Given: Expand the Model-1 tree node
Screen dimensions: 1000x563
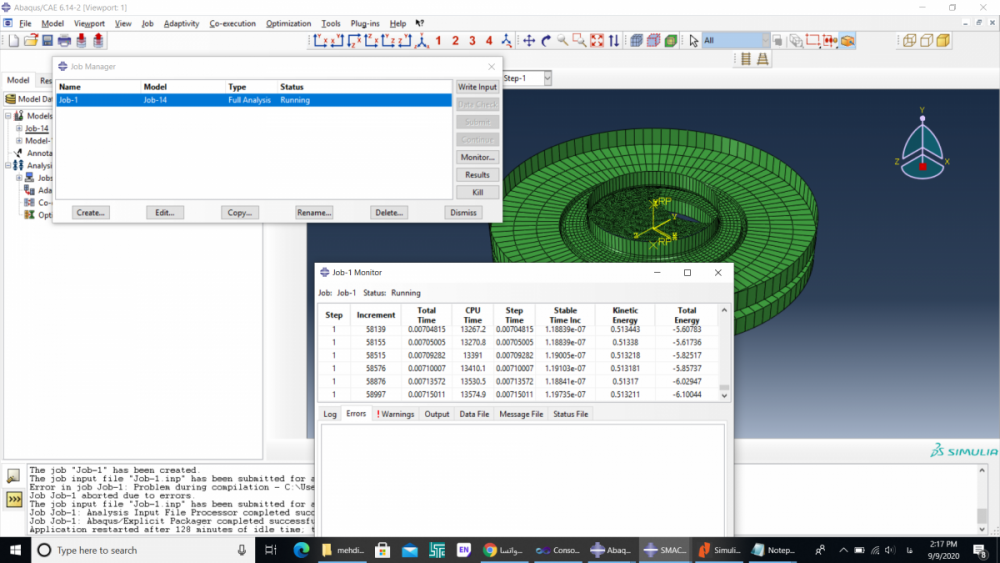Looking at the screenshot, I should pyautogui.click(x=19, y=140).
